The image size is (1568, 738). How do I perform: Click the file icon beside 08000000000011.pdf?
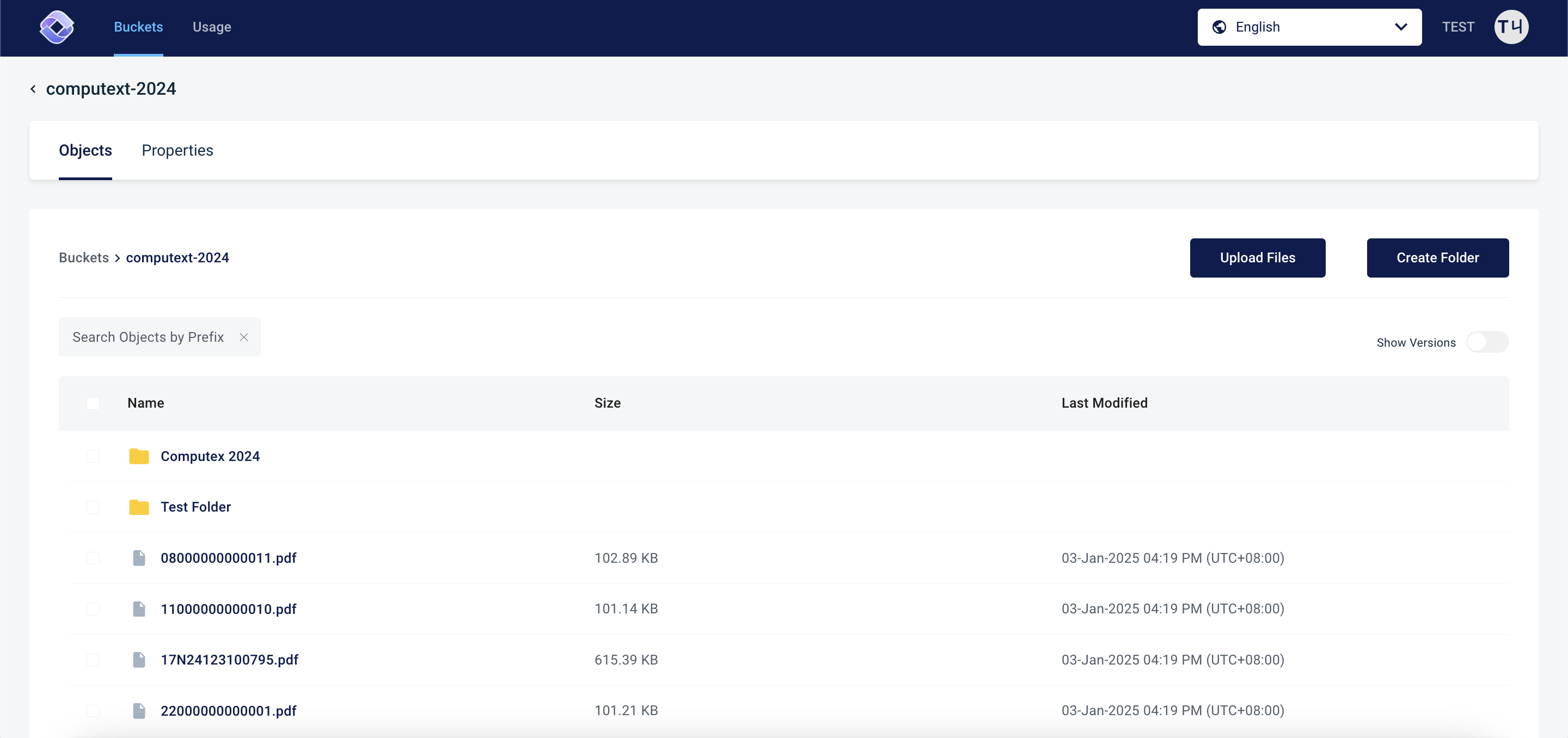(139, 558)
